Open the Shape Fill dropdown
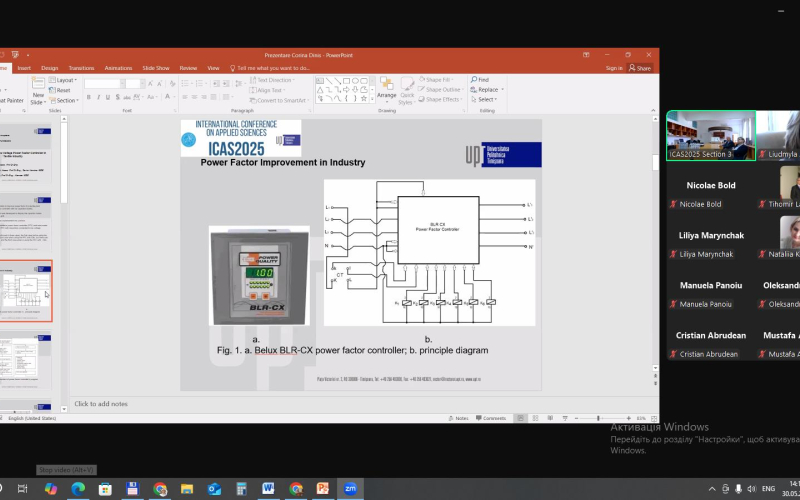 [436, 80]
